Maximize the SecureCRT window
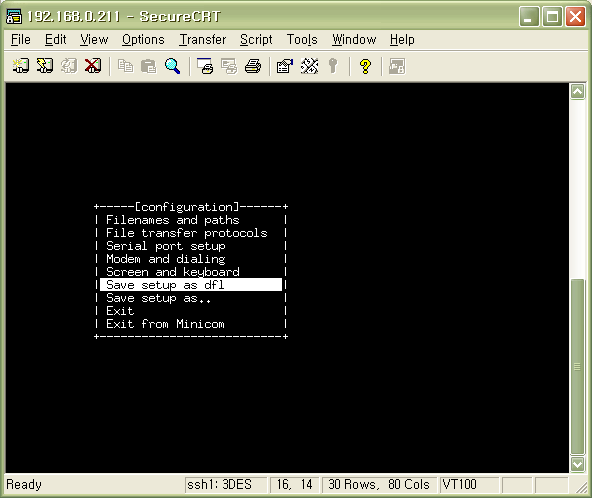 coord(552,17)
